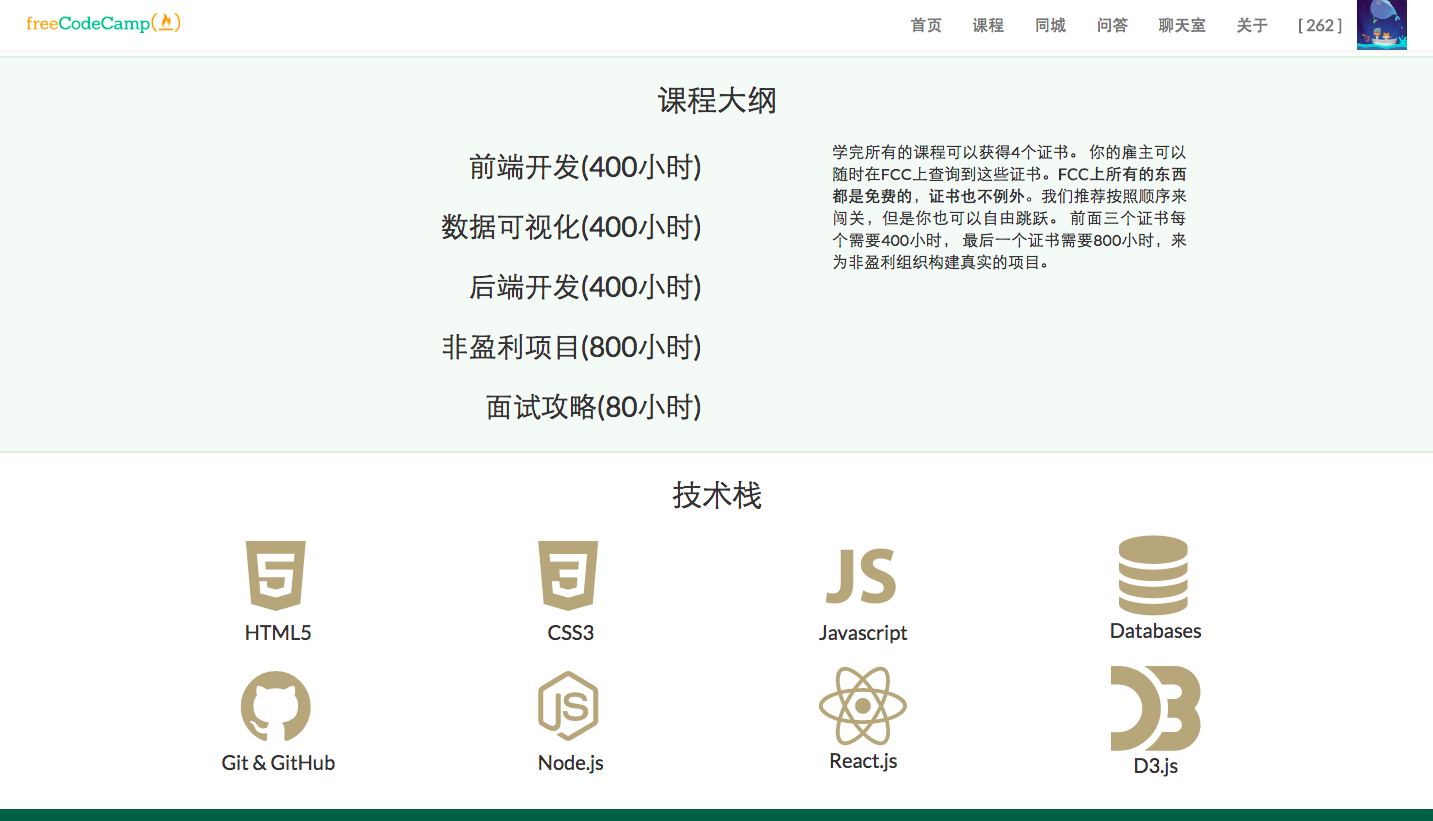Click the 关于 nav item

click(x=1252, y=25)
